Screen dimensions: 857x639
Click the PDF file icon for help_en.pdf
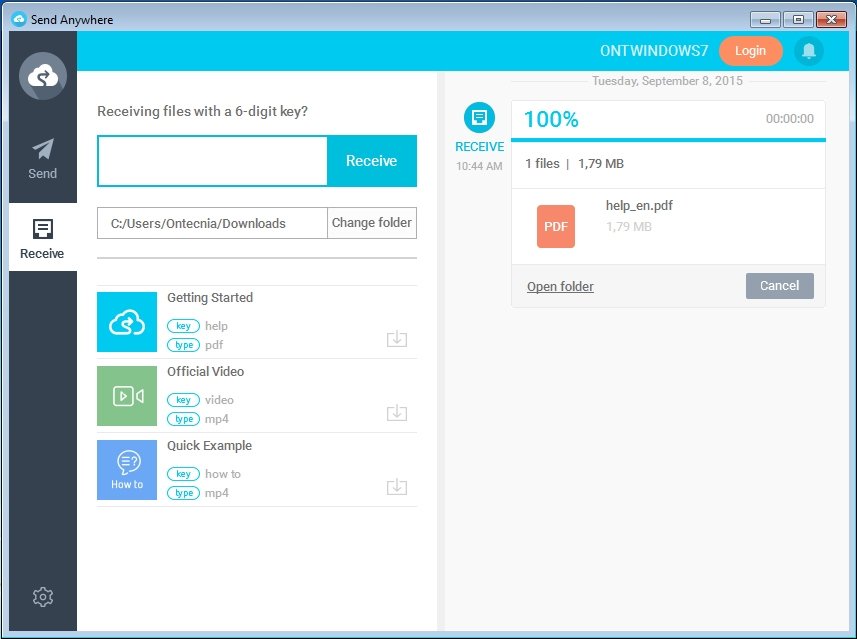556,226
